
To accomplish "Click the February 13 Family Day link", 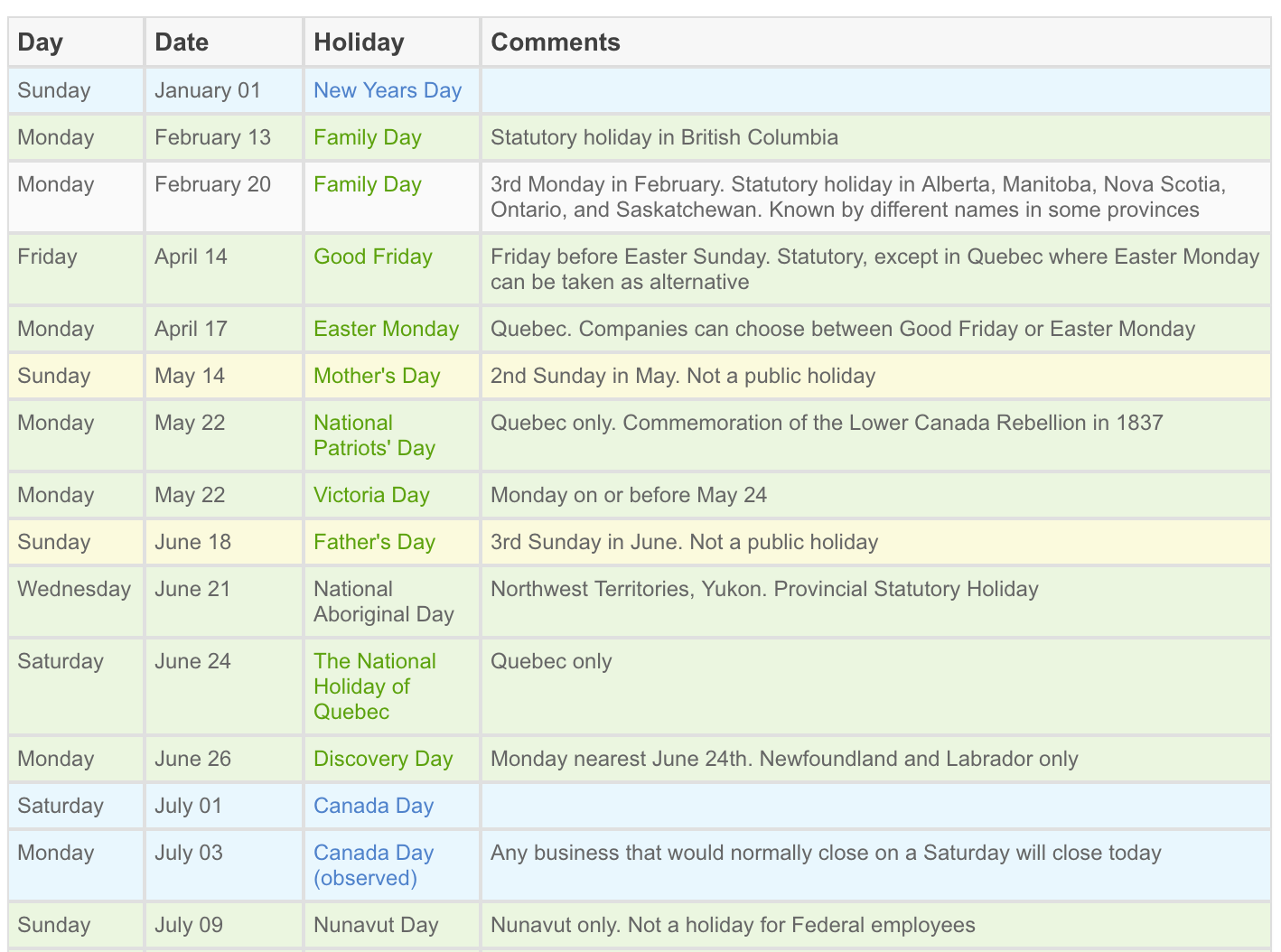I will 367,137.
